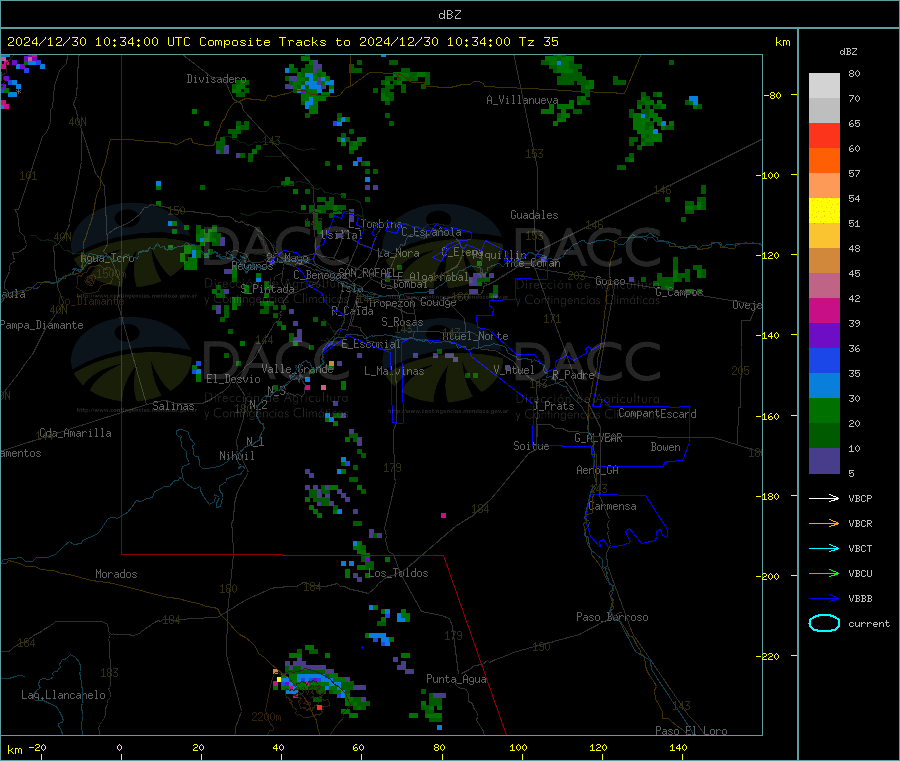Click the Lag.Llancanelo label

(63, 696)
